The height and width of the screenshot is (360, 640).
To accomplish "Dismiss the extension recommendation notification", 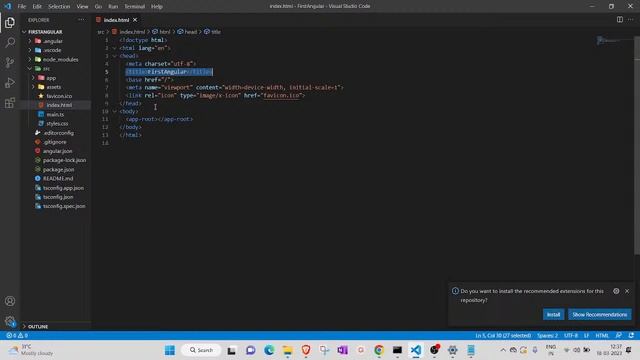I will [627, 291].
